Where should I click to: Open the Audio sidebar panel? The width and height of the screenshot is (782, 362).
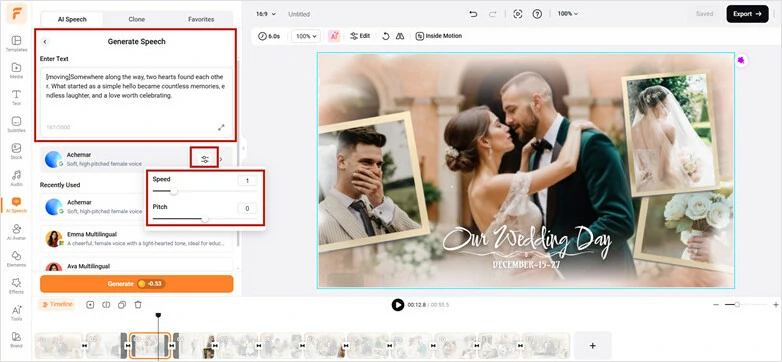pyautogui.click(x=16, y=178)
